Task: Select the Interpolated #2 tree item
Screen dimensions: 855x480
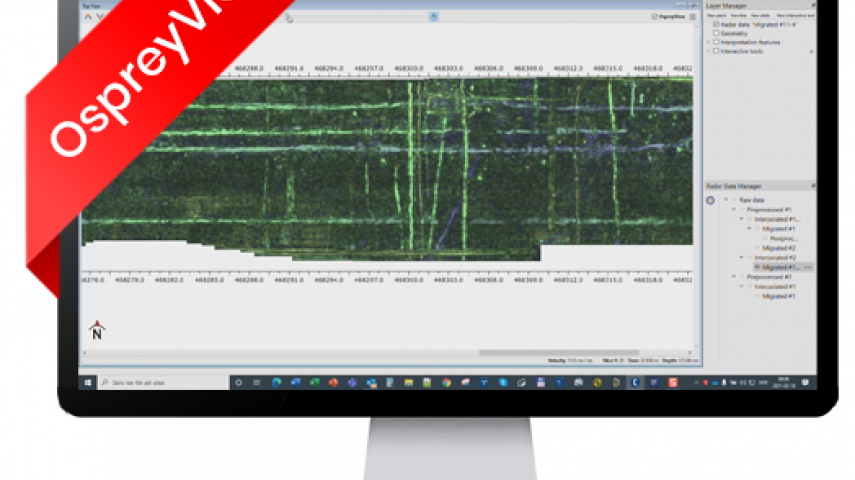Action: (x=775, y=257)
